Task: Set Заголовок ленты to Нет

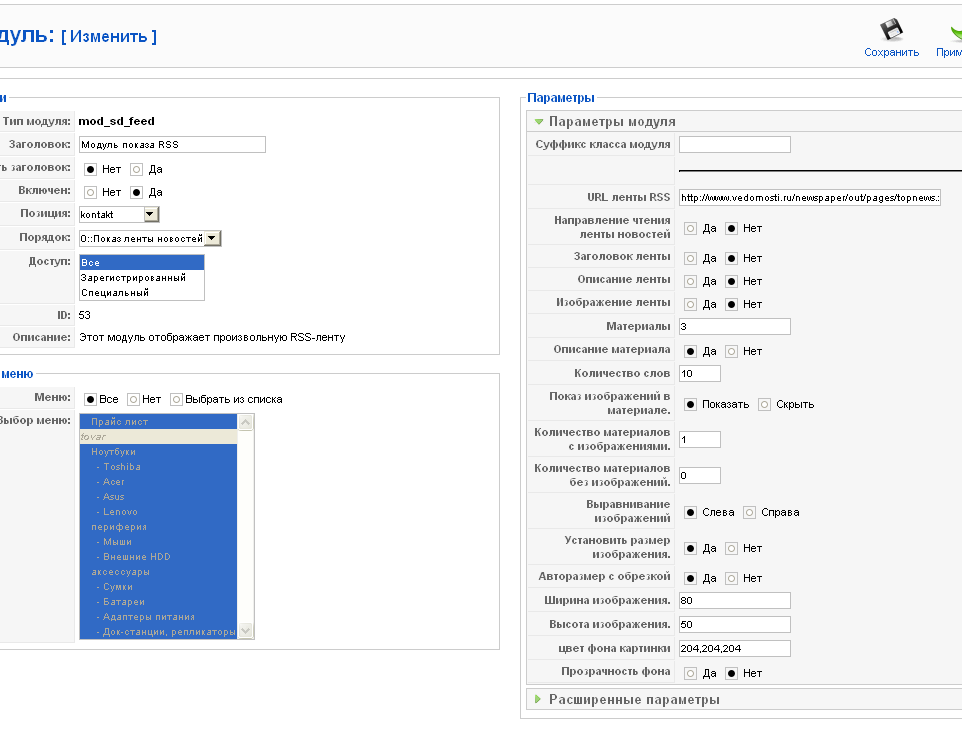Action: (731, 258)
